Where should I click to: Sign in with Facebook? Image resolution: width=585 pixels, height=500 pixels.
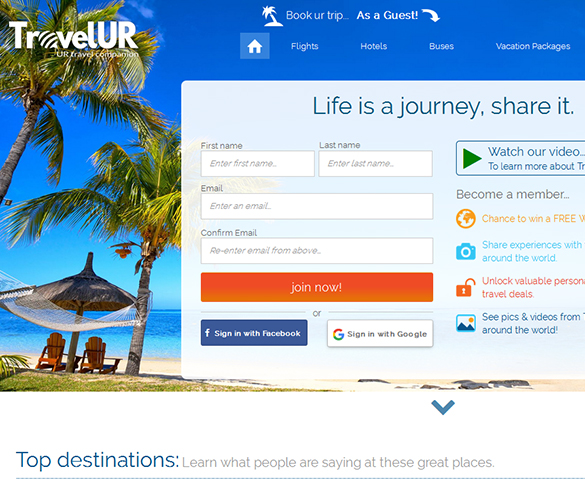point(254,333)
